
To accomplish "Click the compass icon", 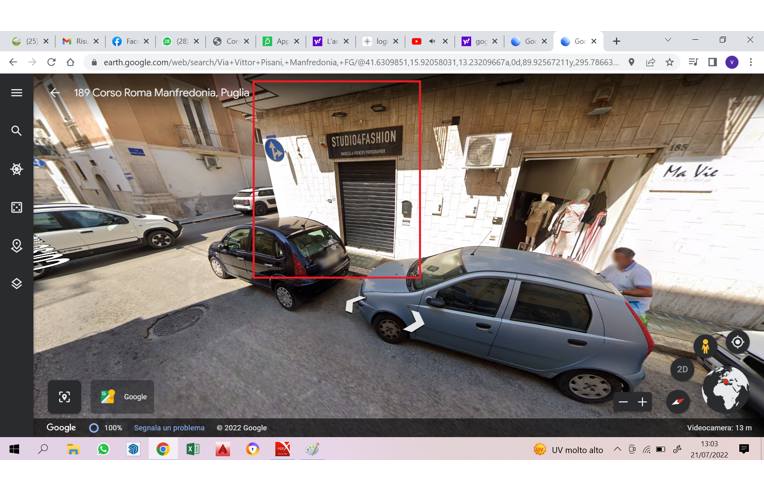I will tap(678, 401).
